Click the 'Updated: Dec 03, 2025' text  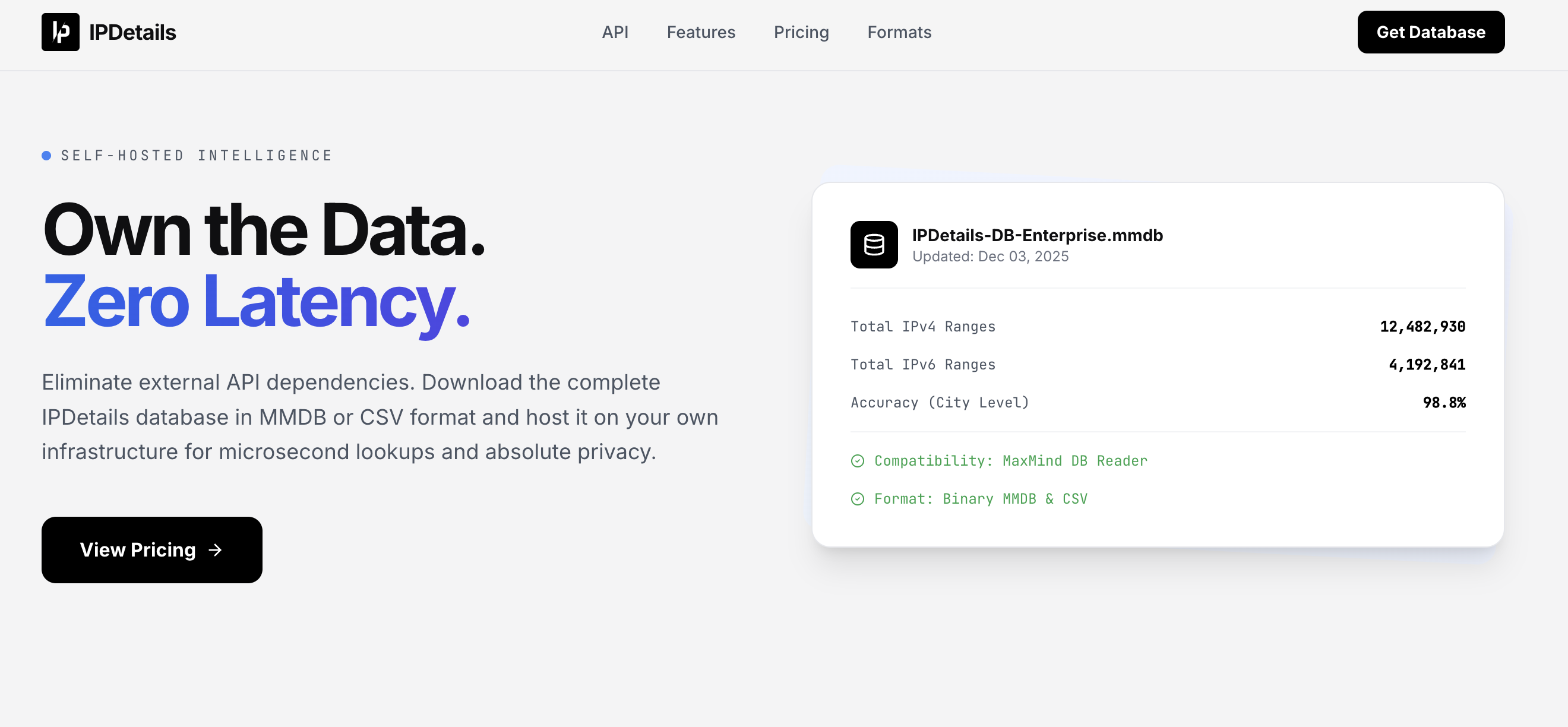[990, 257]
